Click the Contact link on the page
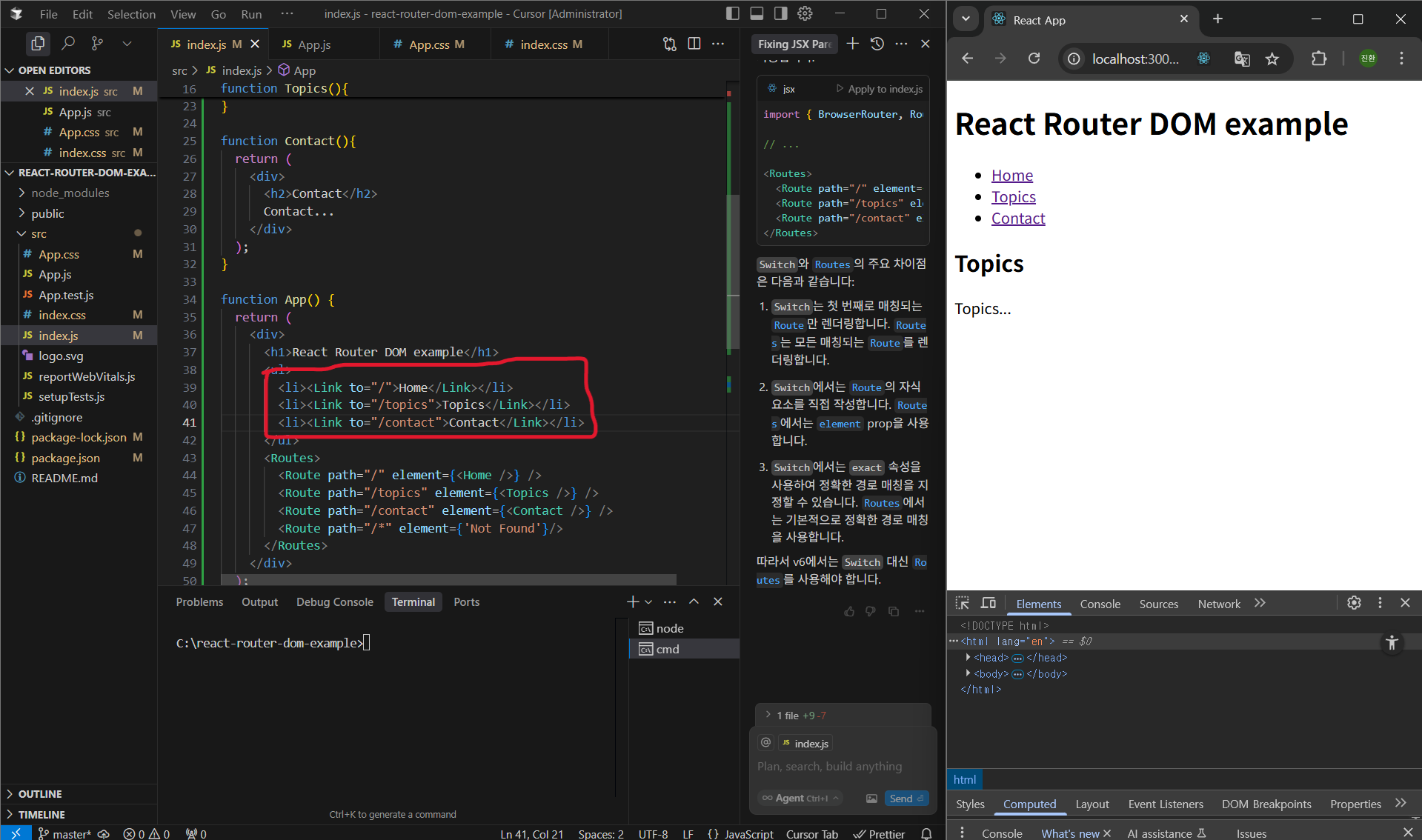The width and height of the screenshot is (1422, 840). pyautogui.click(x=1018, y=219)
